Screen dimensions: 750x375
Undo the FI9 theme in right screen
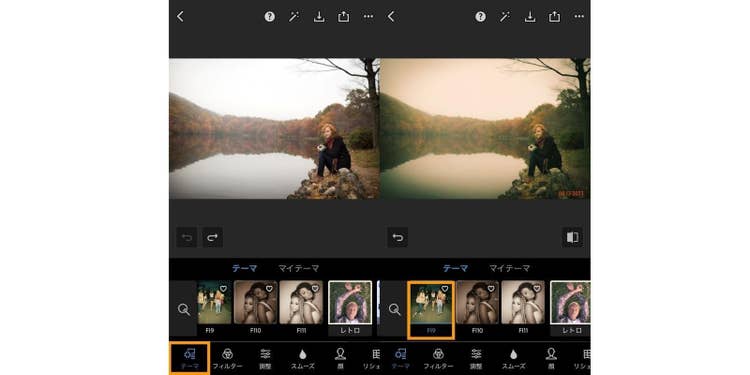point(398,237)
